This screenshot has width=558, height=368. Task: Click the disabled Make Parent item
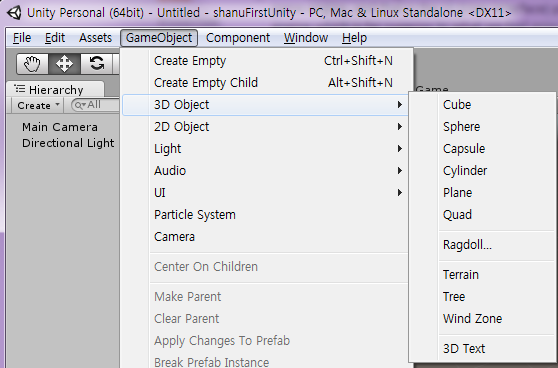coord(265,297)
